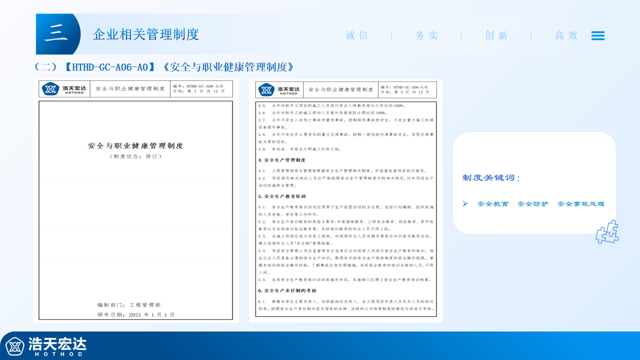Screen dimensions: 640x360
Task: Click "编制部门：工程管理部" on cover page
Action: click(129, 305)
